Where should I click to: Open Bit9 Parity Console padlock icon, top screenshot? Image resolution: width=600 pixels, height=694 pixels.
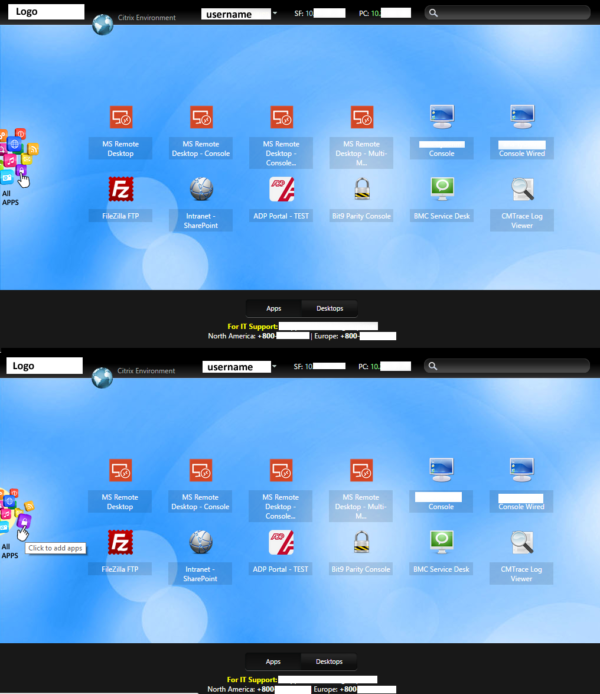click(x=362, y=189)
